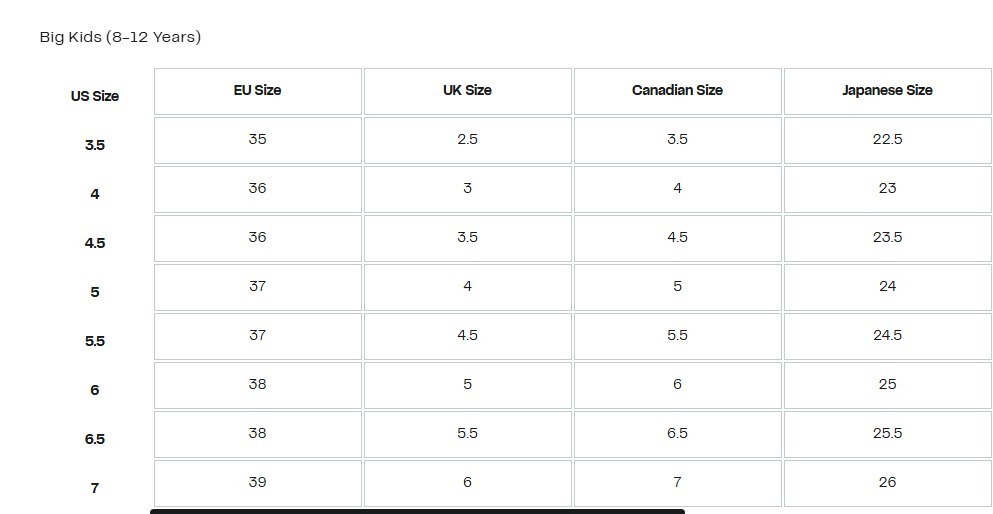Click EU size 39 cell

[257, 482]
